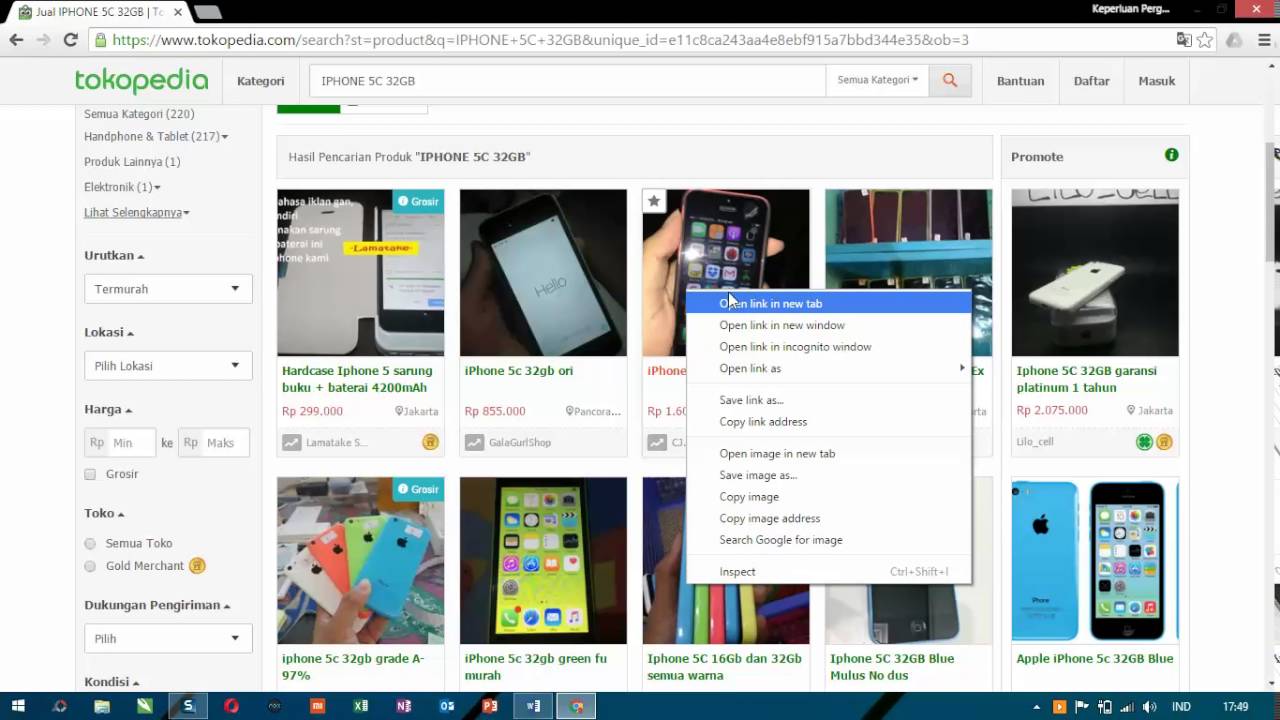The image size is (1280, 720).
Task: Open Excel from the Windows taskbar
Action: 361,706
